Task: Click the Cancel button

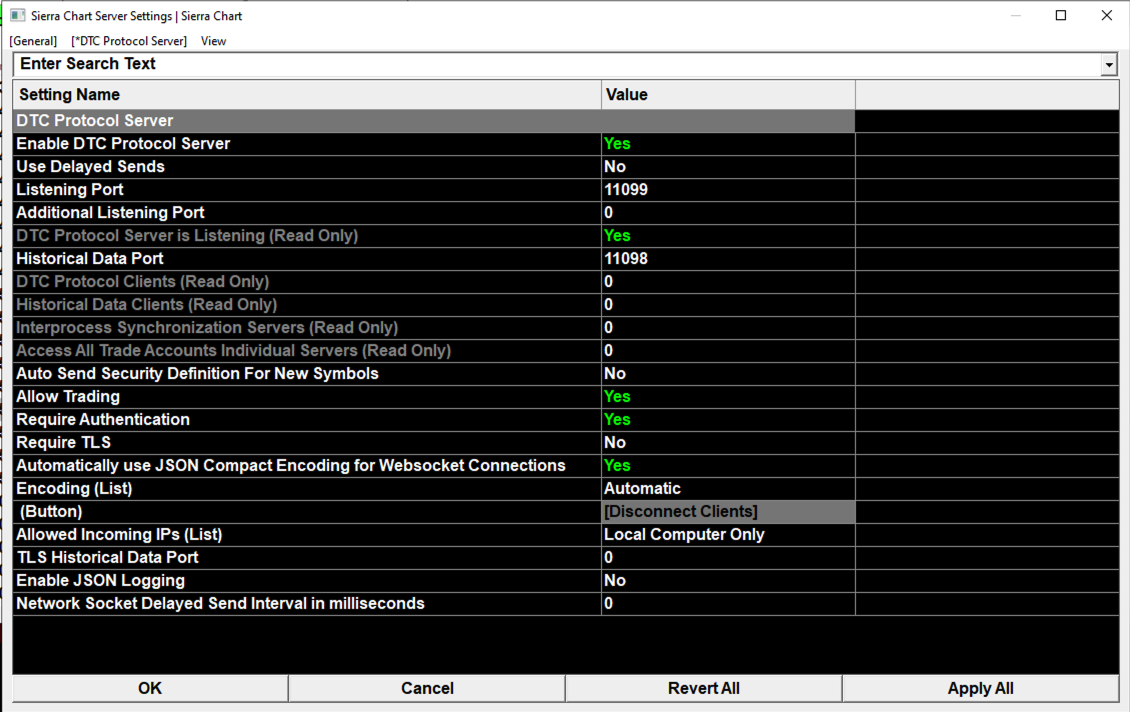Action: pos(427,688)
